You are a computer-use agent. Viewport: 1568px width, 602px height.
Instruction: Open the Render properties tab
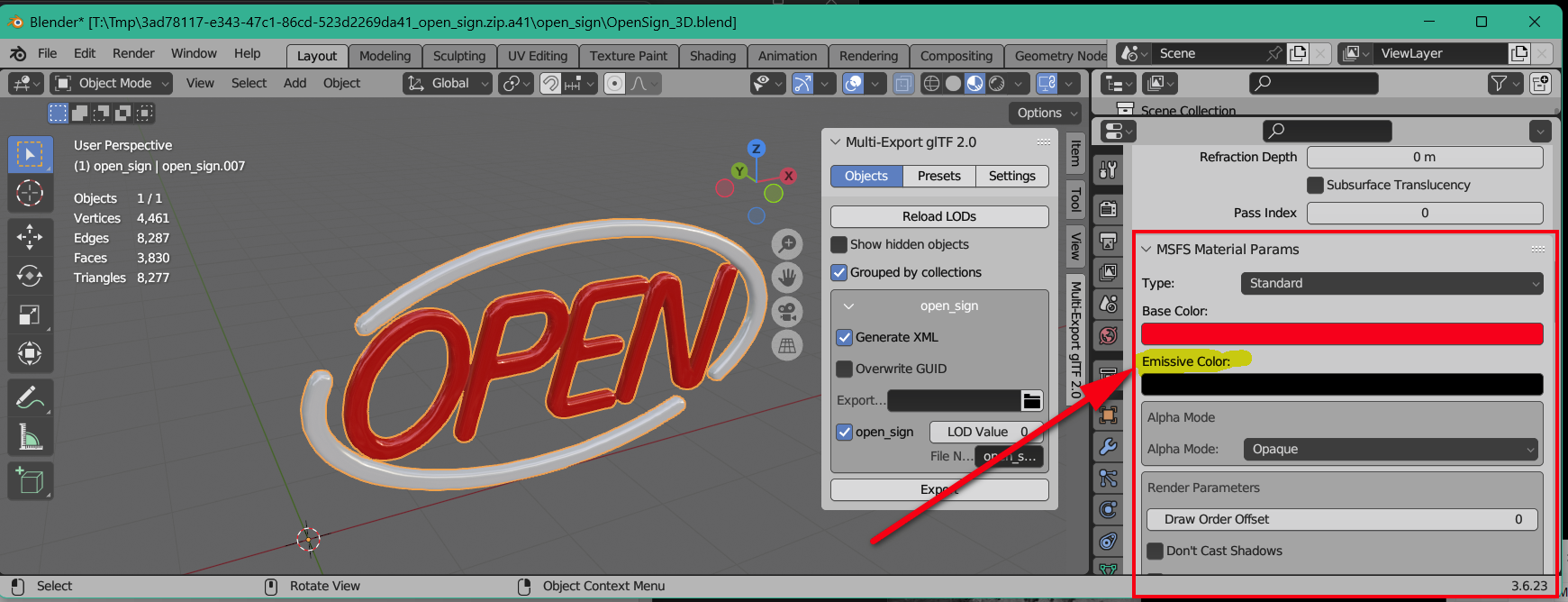tap(1108, 209)
